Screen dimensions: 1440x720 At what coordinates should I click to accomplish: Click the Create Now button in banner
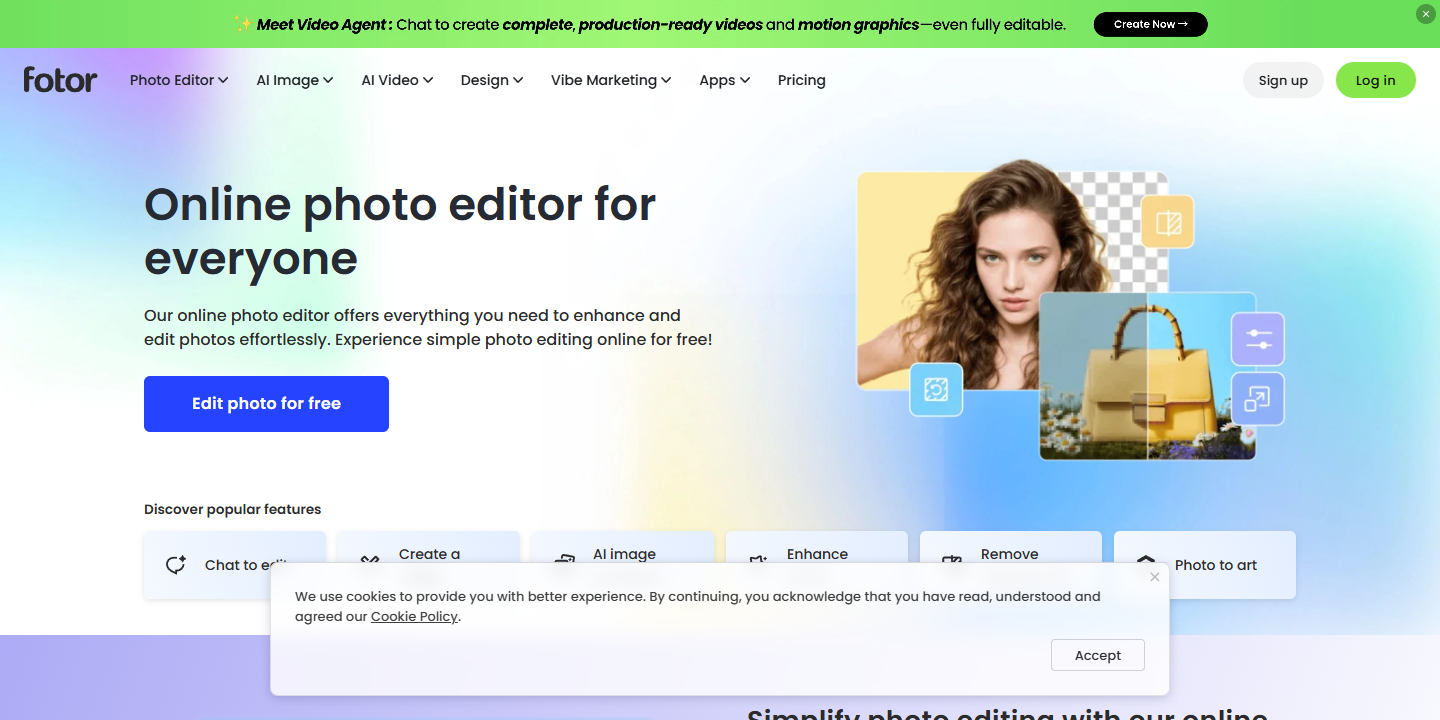1151,24
